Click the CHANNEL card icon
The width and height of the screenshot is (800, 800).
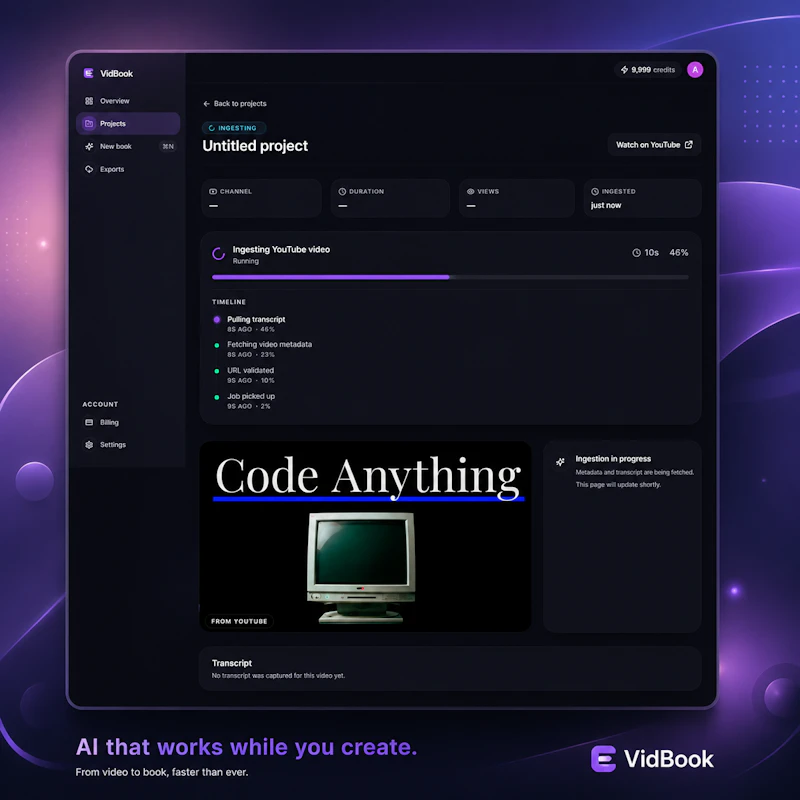(213, 191)
